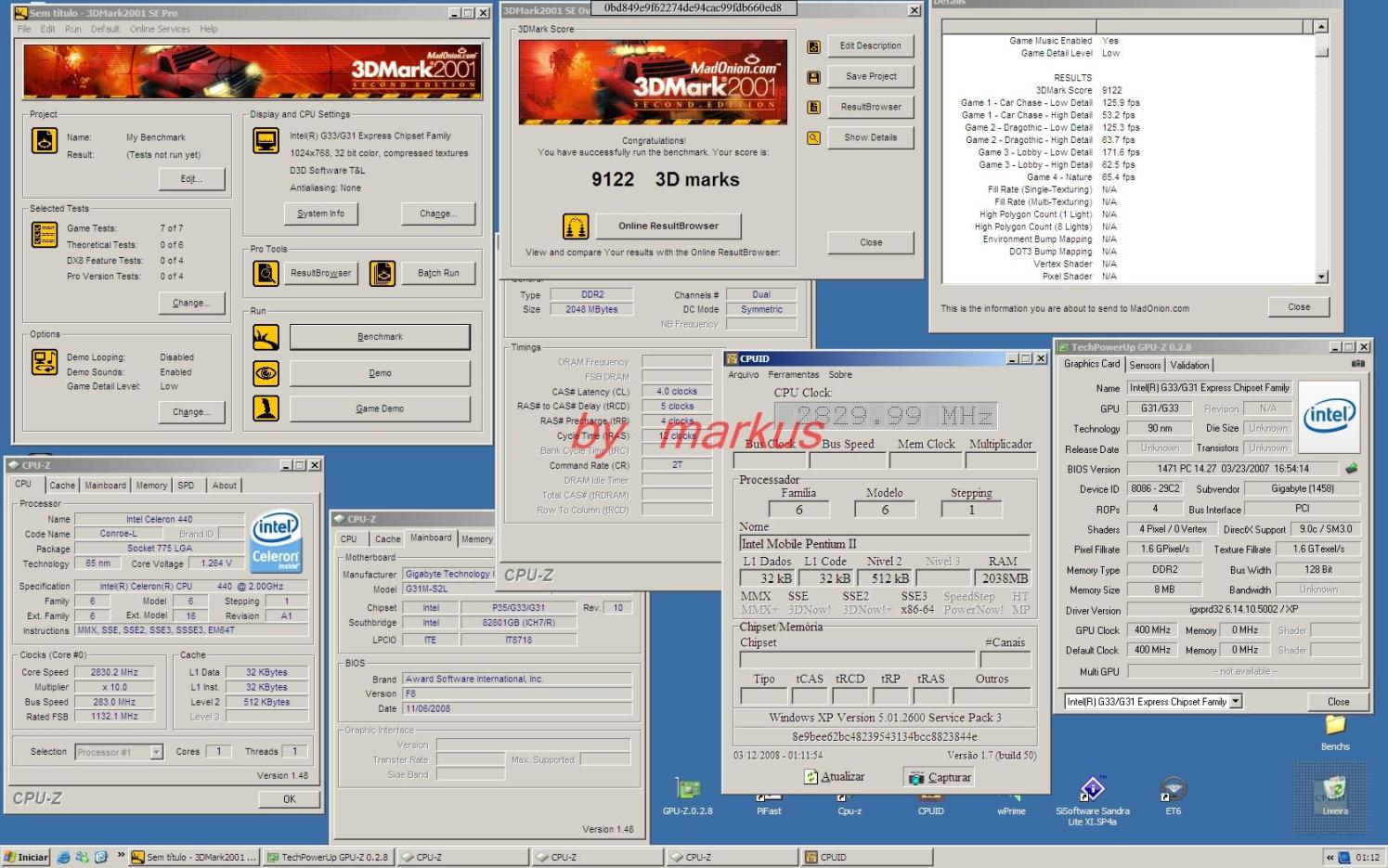
Task: Open the Lixeira recycle bin
Action: [x=1335, y=797]
